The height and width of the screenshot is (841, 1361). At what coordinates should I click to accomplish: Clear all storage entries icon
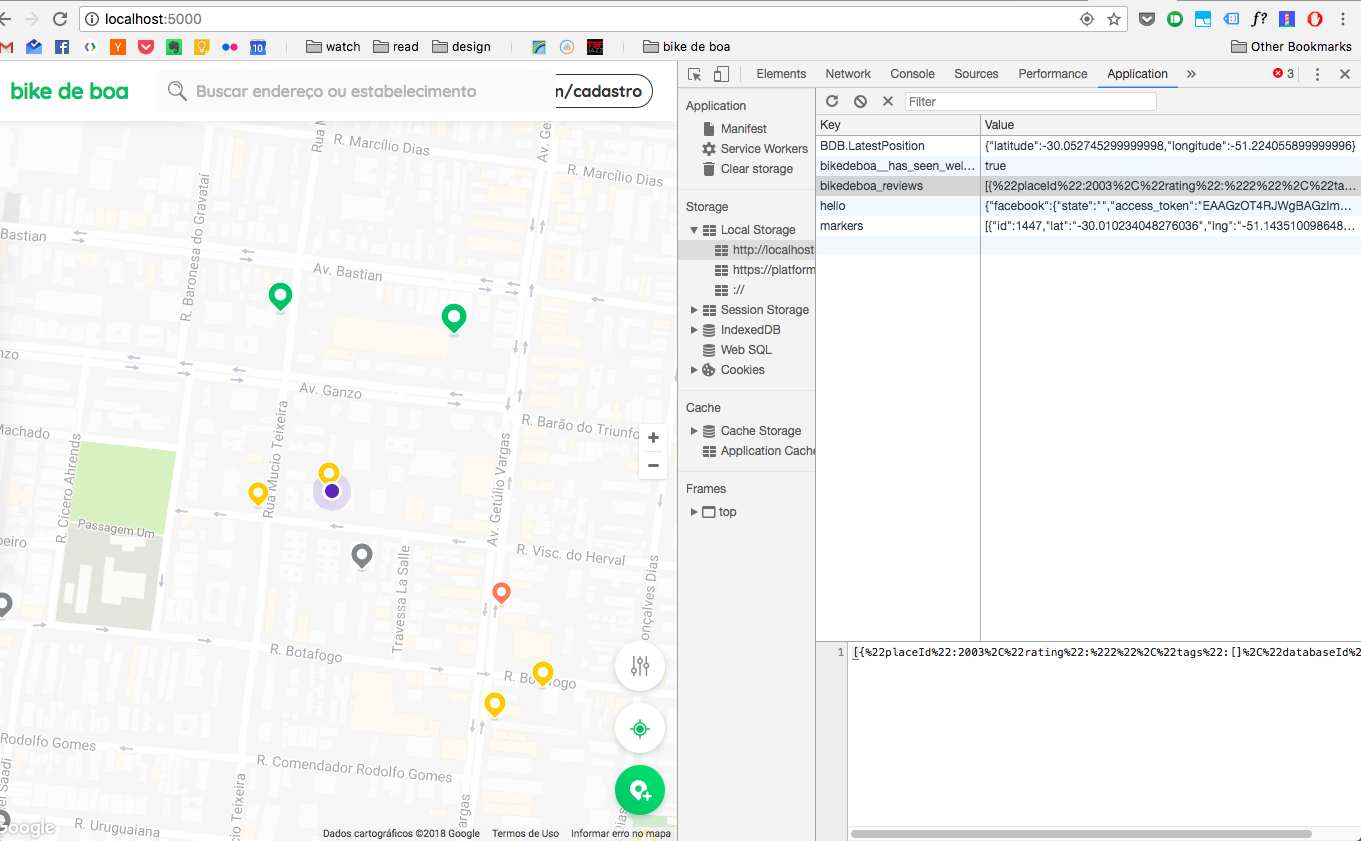click(x=860, y=101)
